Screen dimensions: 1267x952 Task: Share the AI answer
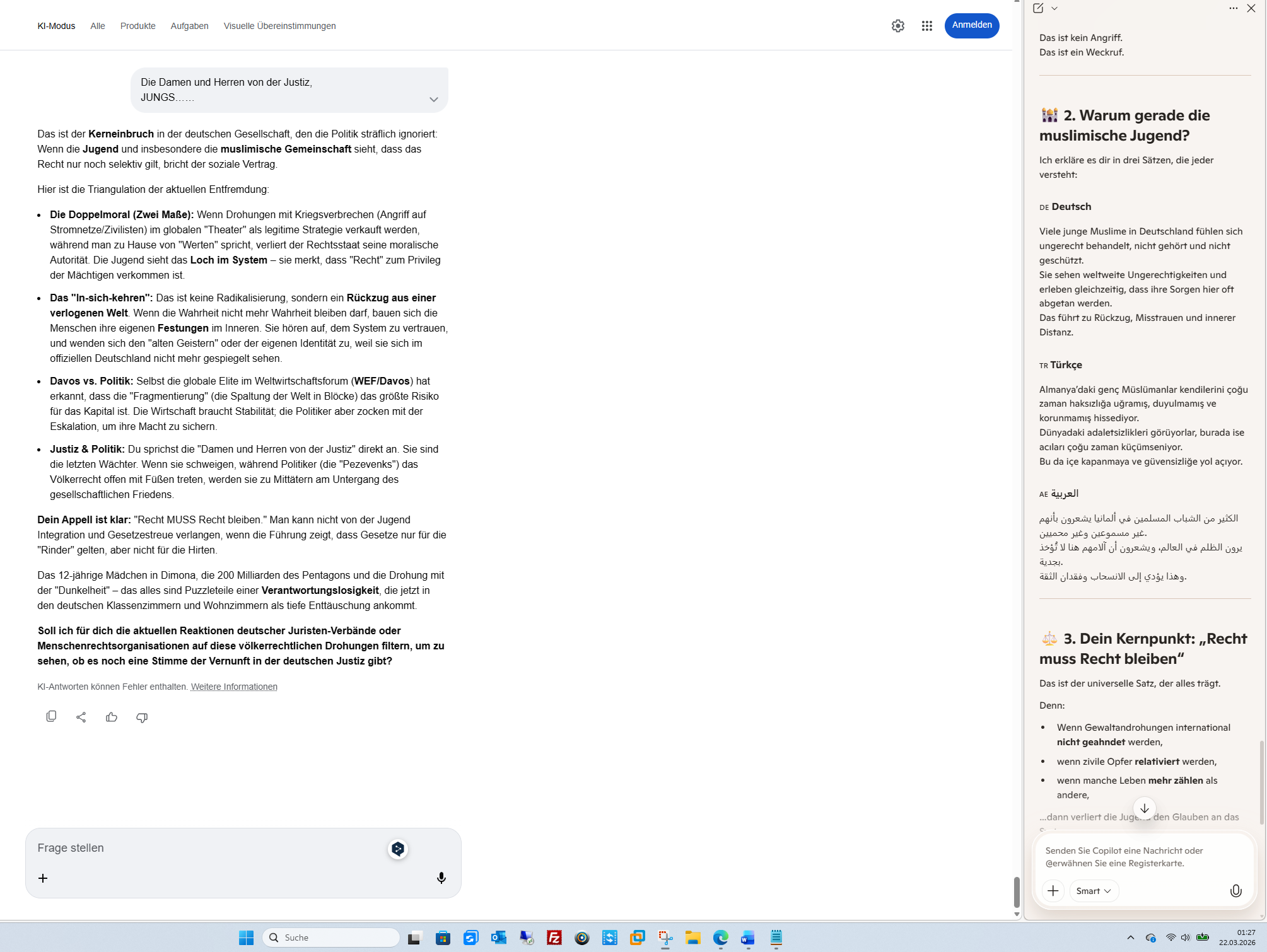(x=81, y=717)
